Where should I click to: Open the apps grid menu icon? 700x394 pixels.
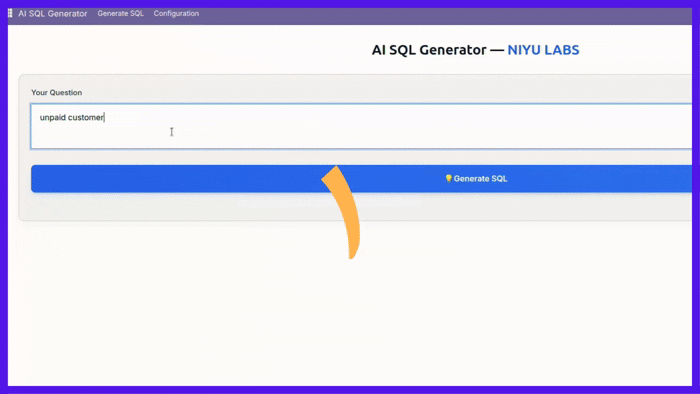(x=10, y=13)
